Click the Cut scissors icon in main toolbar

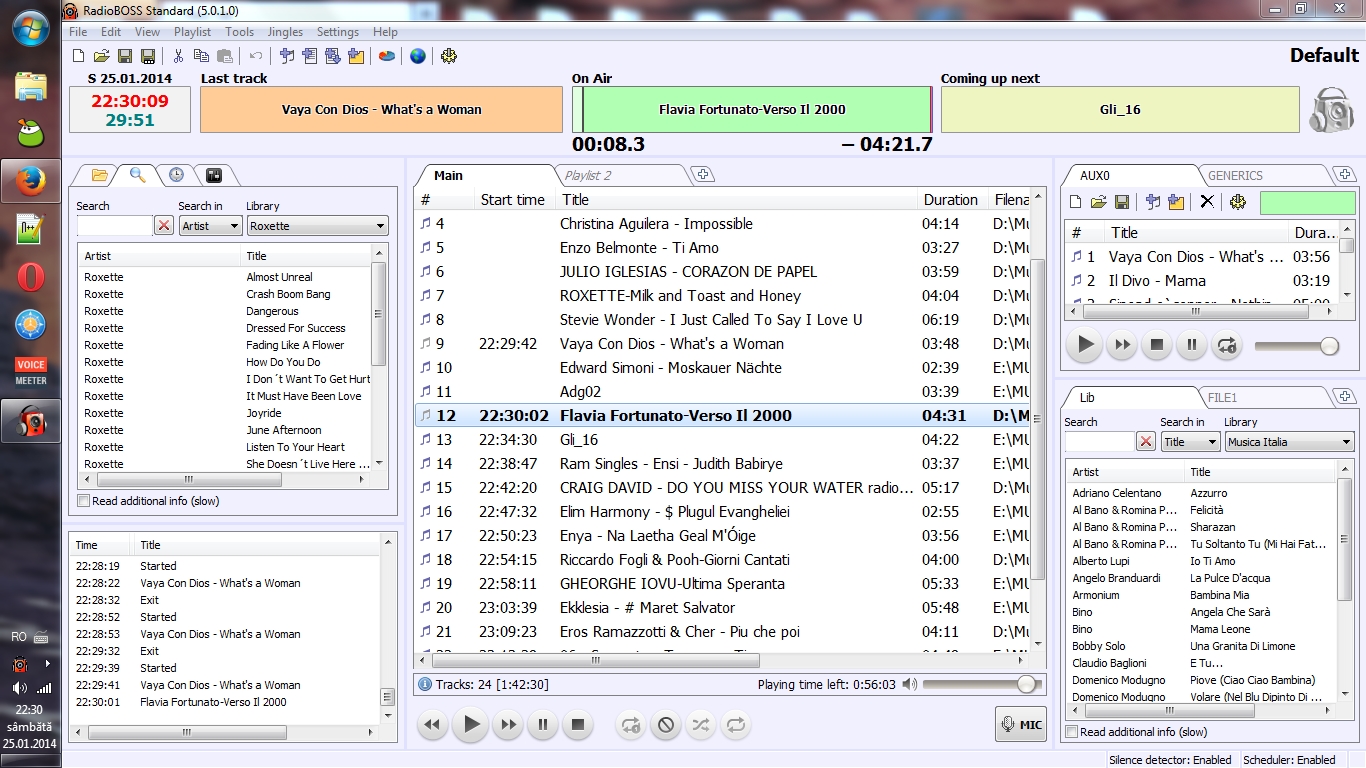(178, 56)
